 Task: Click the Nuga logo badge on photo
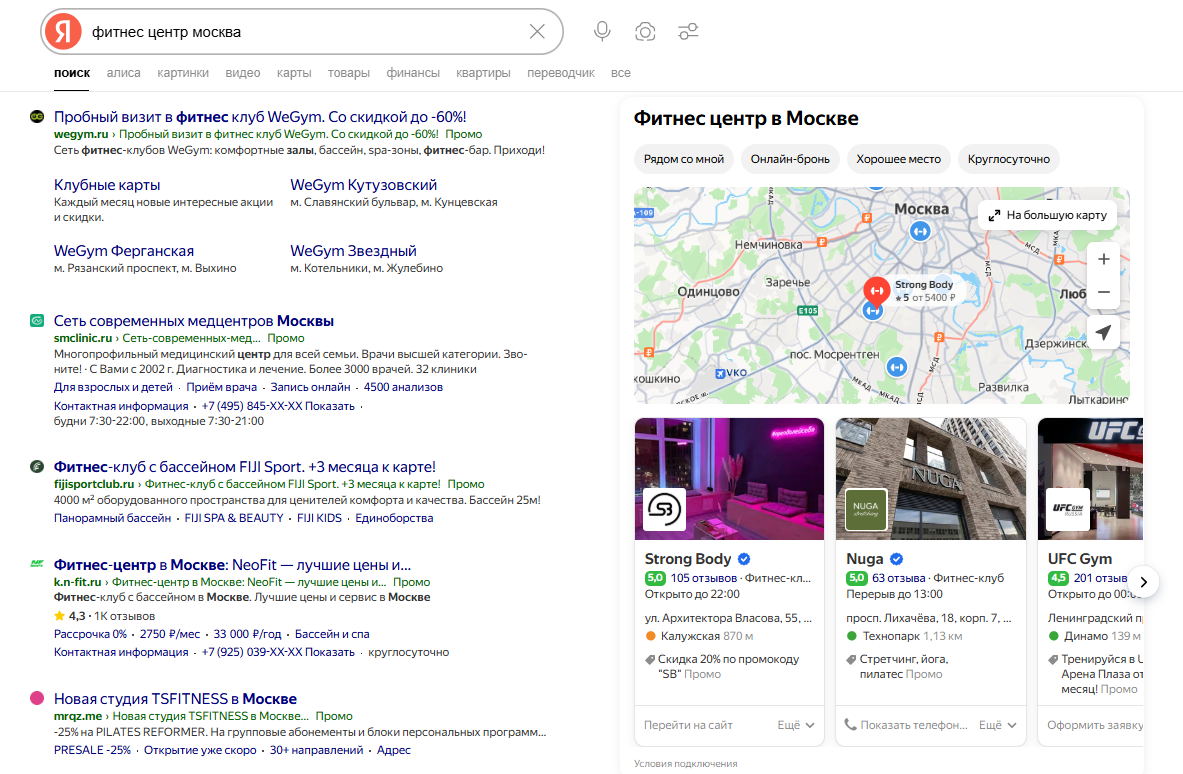(x=865, y=509)
